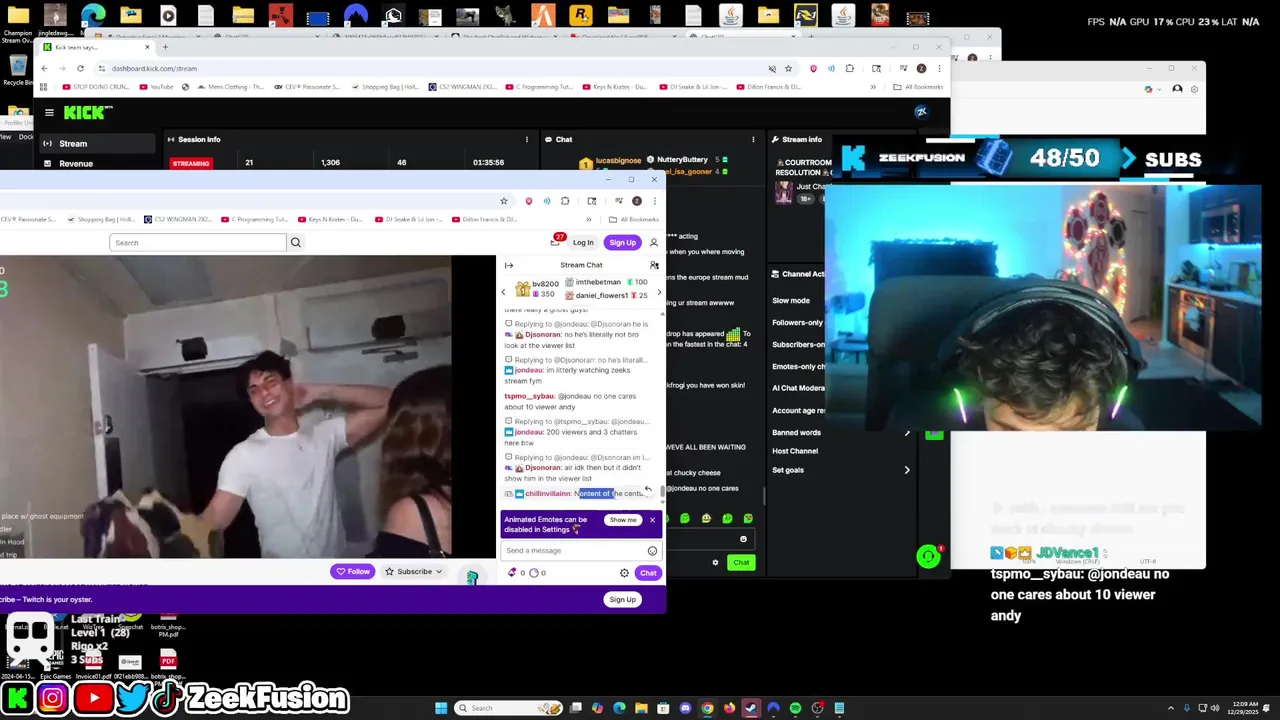Open Revenue section in Kick sidebar
Screen dimensions: 1280x720
75,163
